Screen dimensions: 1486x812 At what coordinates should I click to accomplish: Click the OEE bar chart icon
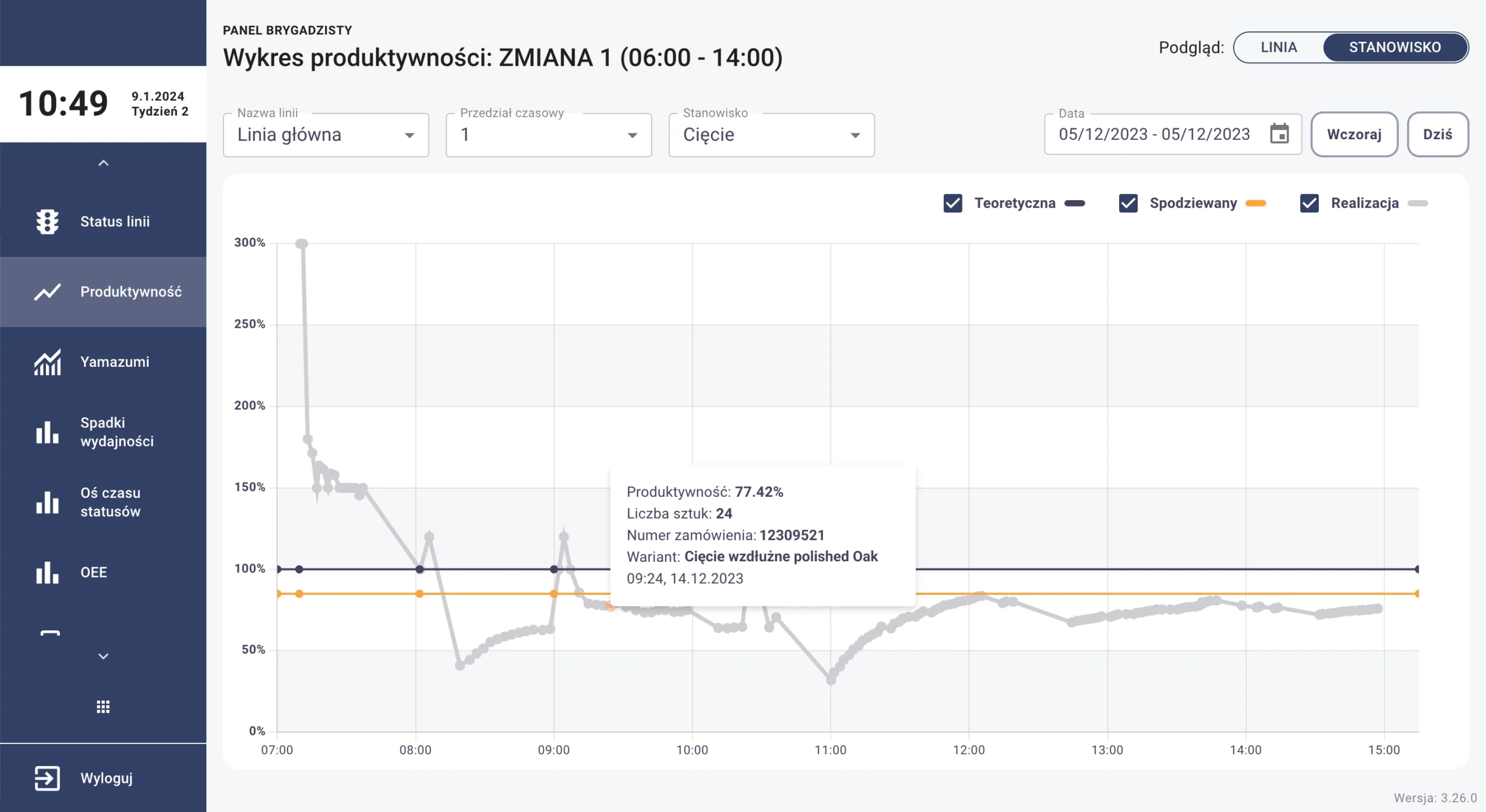pyautogui.click(x=47, y=572)
